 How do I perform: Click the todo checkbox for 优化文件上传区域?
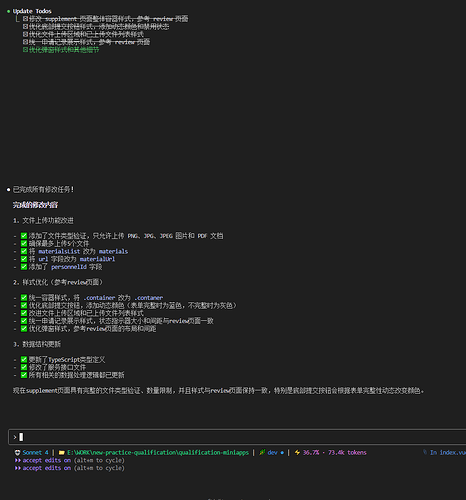click(x=25, y=34)
